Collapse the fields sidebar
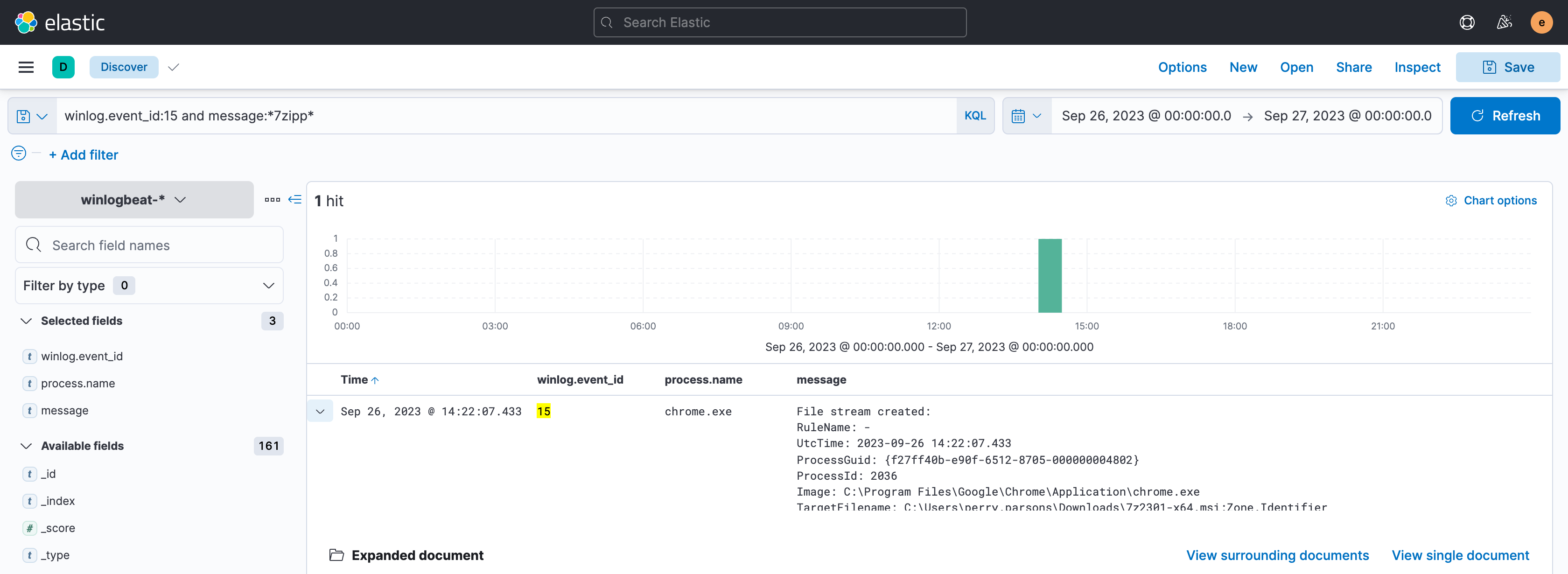The height and width of the screenshot is (574, 1568). pyautogui.click(x=294, y=200)
